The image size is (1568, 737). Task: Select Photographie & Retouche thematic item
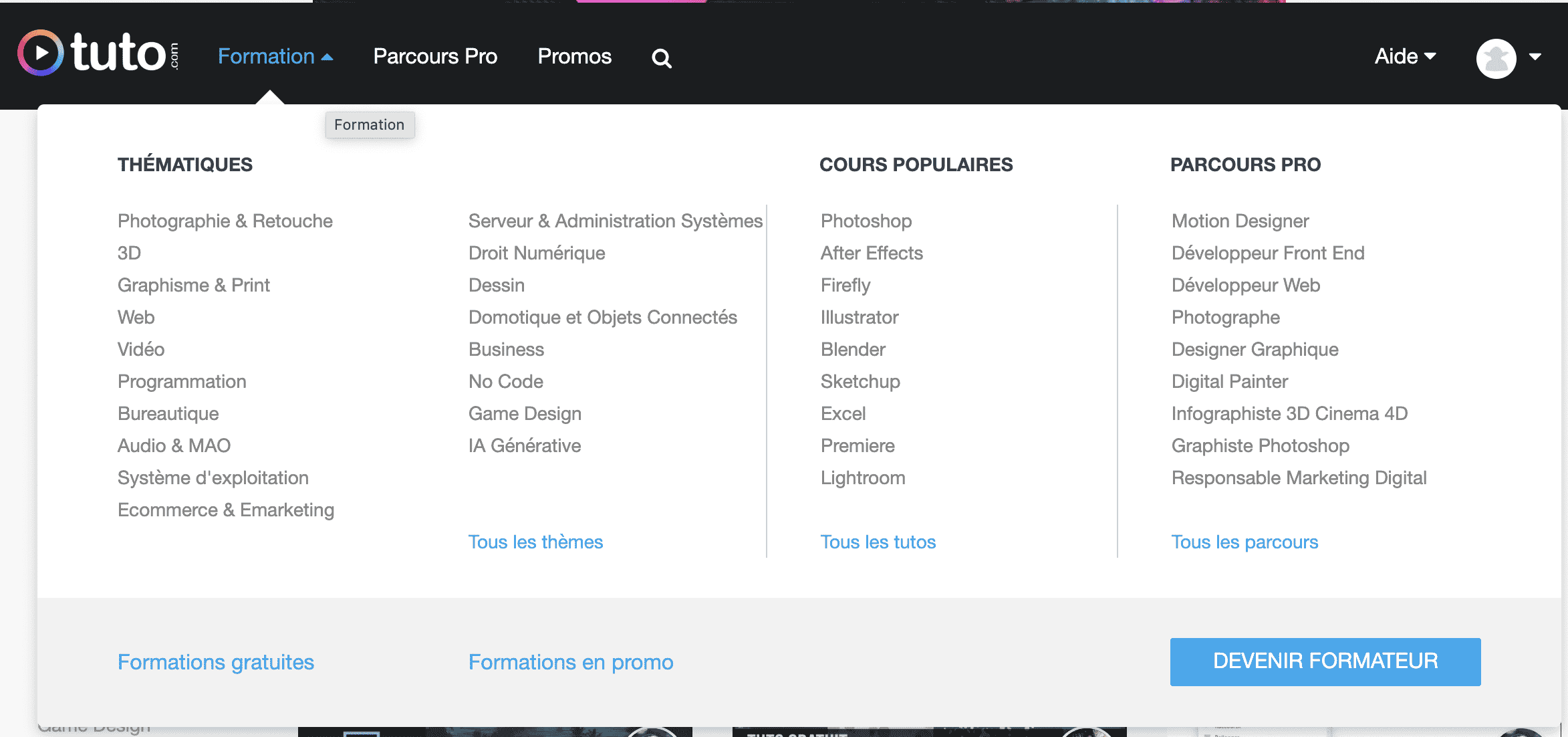pos(224,221)
